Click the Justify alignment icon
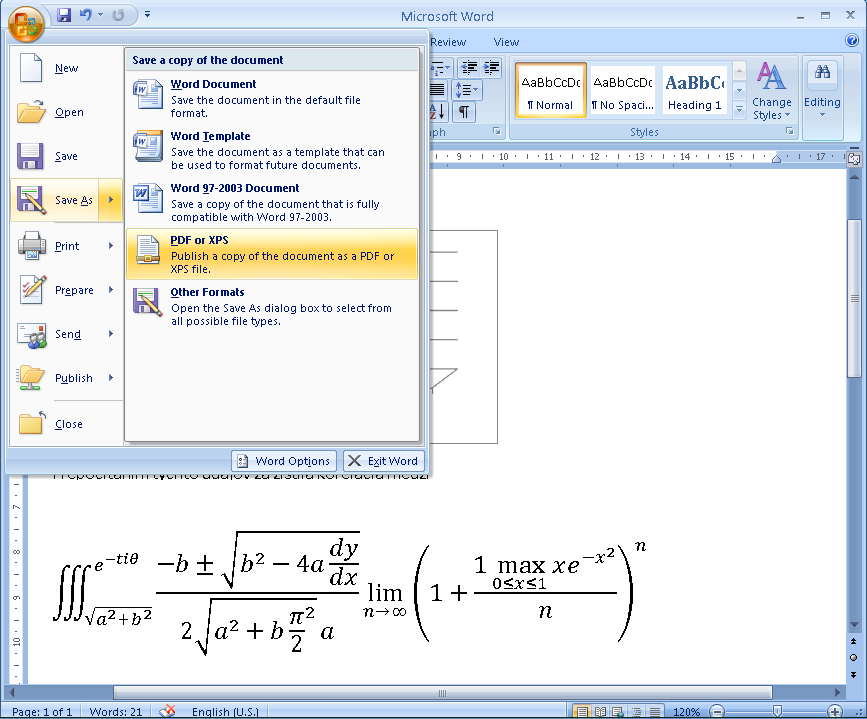Viewport: 867px width, 719px height. click(x=438, y=90)
